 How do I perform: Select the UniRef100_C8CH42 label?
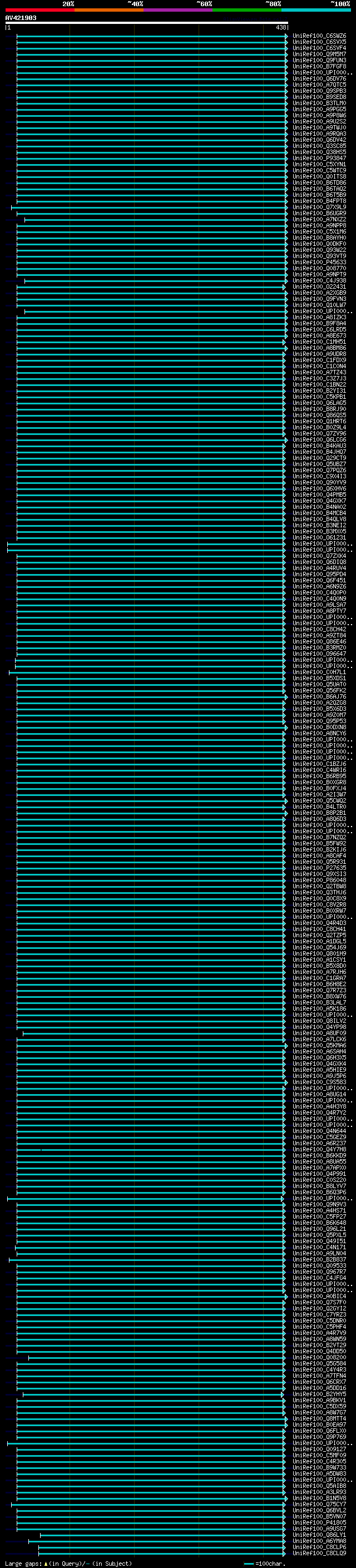tap(319, 630)
